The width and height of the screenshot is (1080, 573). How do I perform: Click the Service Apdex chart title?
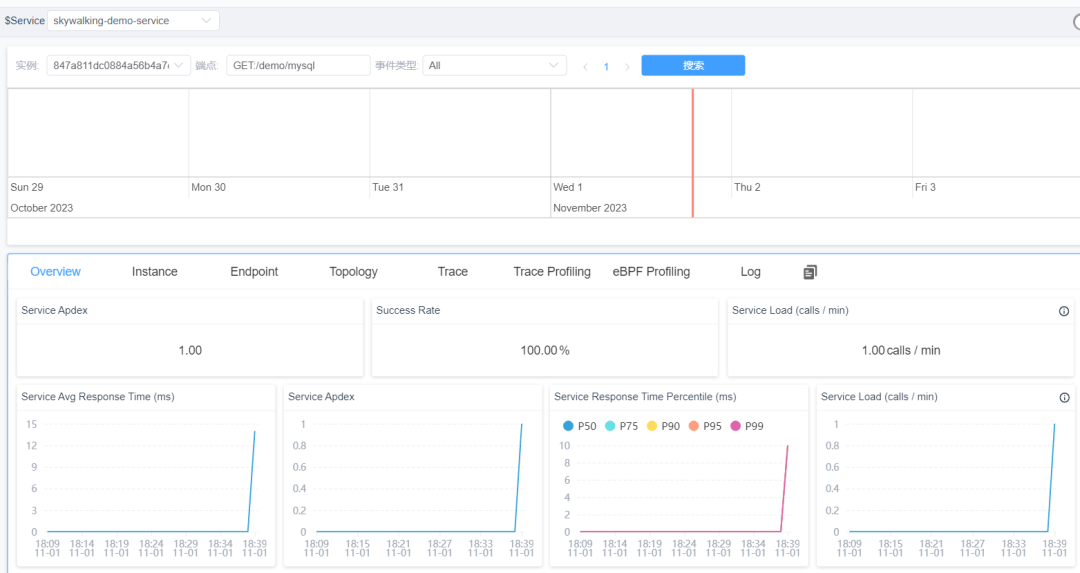[321, 397]
